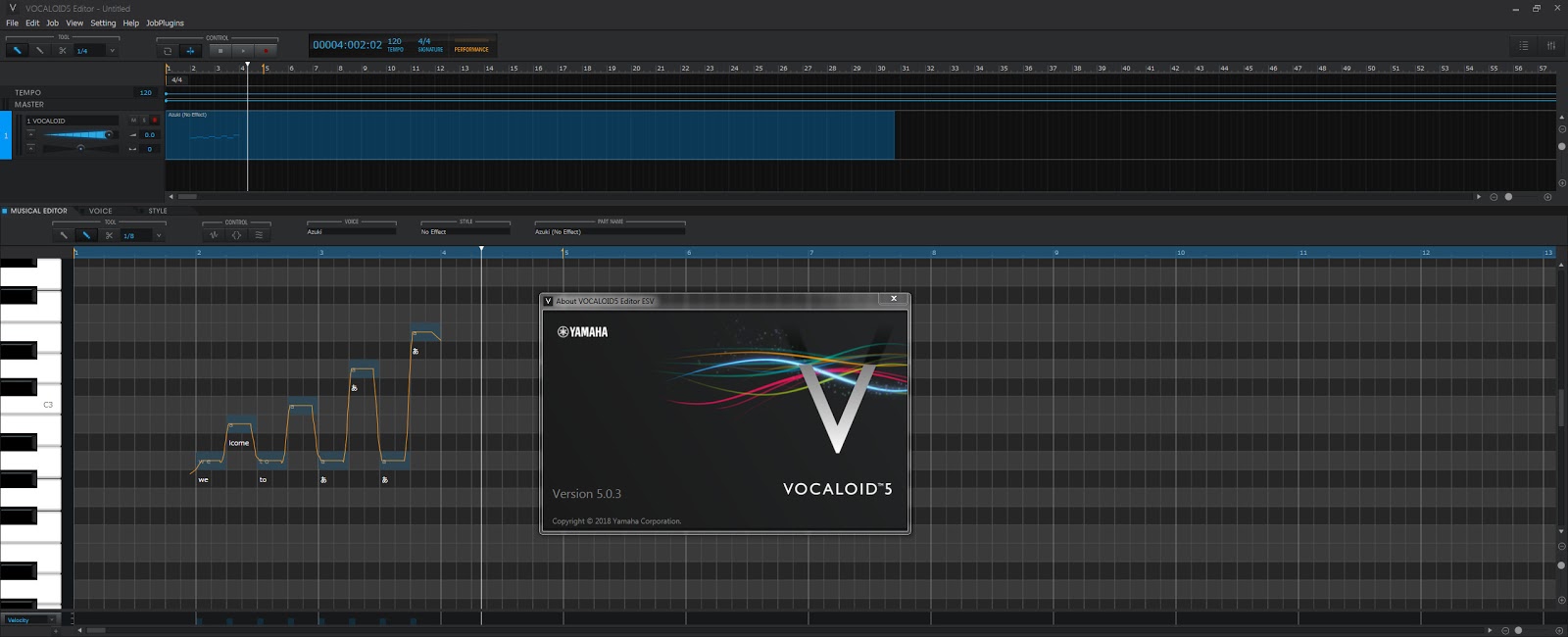
Task: Switch to the Musical Editor tab
Action: (x=39, y=211)
